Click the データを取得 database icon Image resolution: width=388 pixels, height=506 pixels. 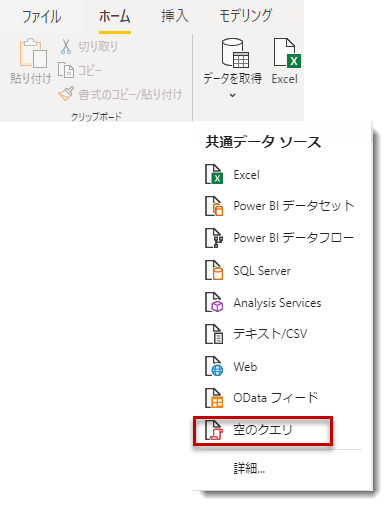(235, 53)
